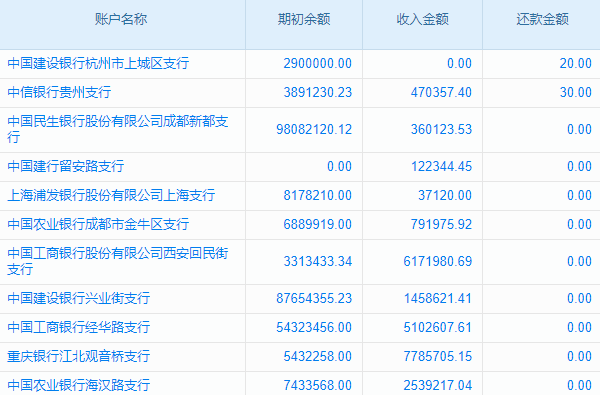Open 中国工商银行股份有限公司西安回民街支行 link
Screen dimensions: 600x395
[118, 261]
